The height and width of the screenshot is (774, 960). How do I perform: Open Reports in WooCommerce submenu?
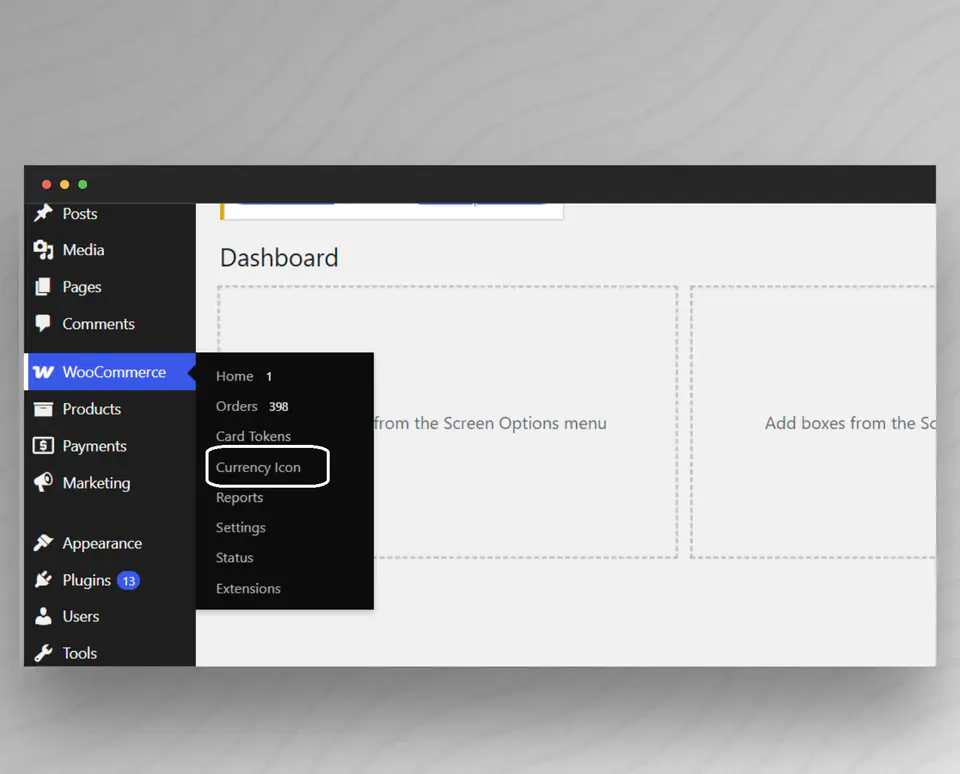click(239, 498)
